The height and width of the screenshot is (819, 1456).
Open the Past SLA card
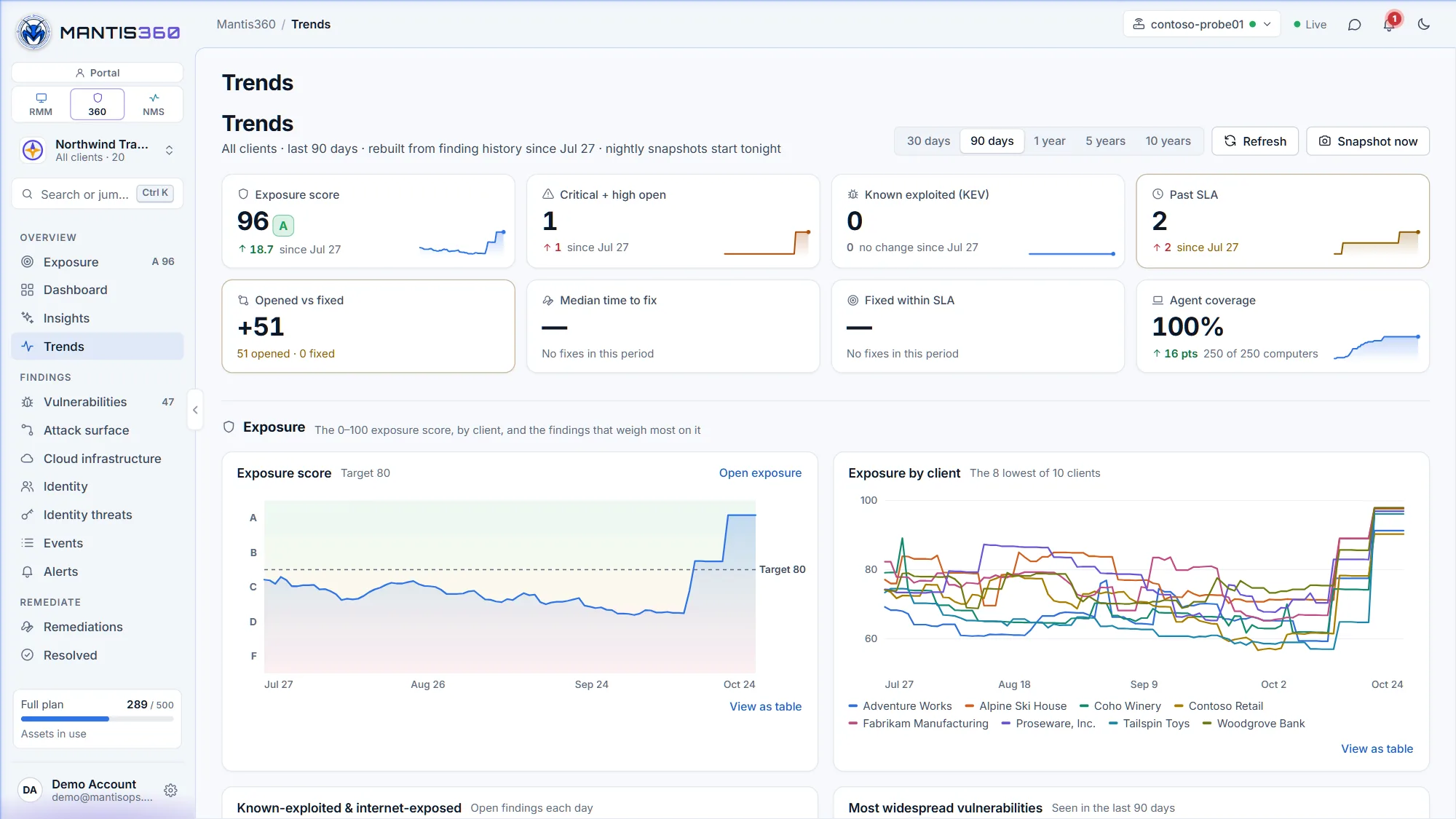pyautogui.click(x=1283, y=221)
